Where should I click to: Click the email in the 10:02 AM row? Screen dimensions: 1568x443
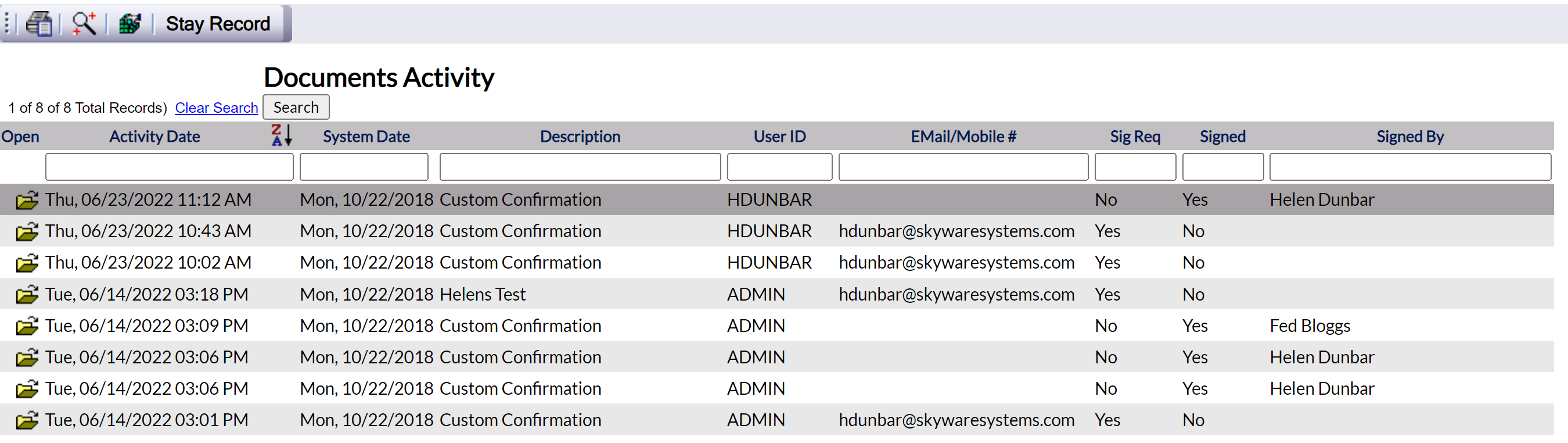point(956,263)
